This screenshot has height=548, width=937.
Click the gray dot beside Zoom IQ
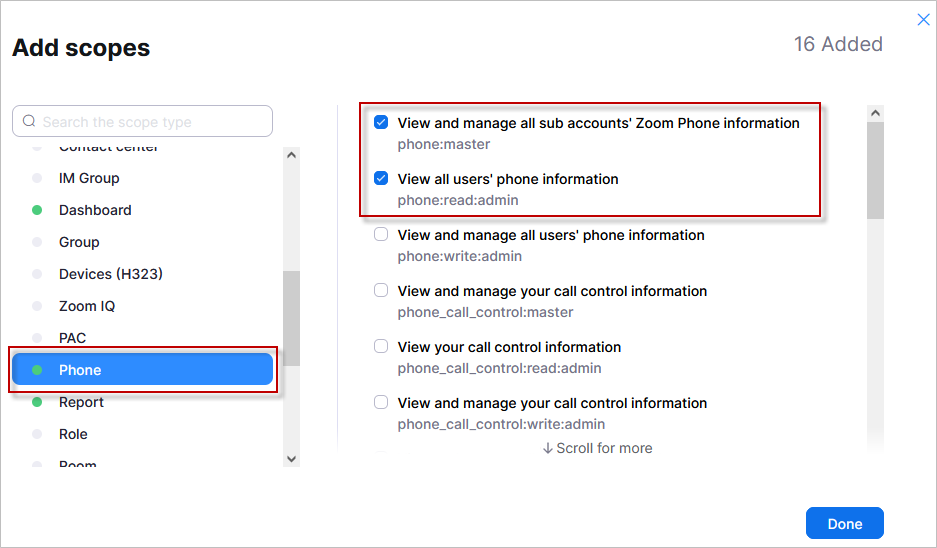(37, 306)
